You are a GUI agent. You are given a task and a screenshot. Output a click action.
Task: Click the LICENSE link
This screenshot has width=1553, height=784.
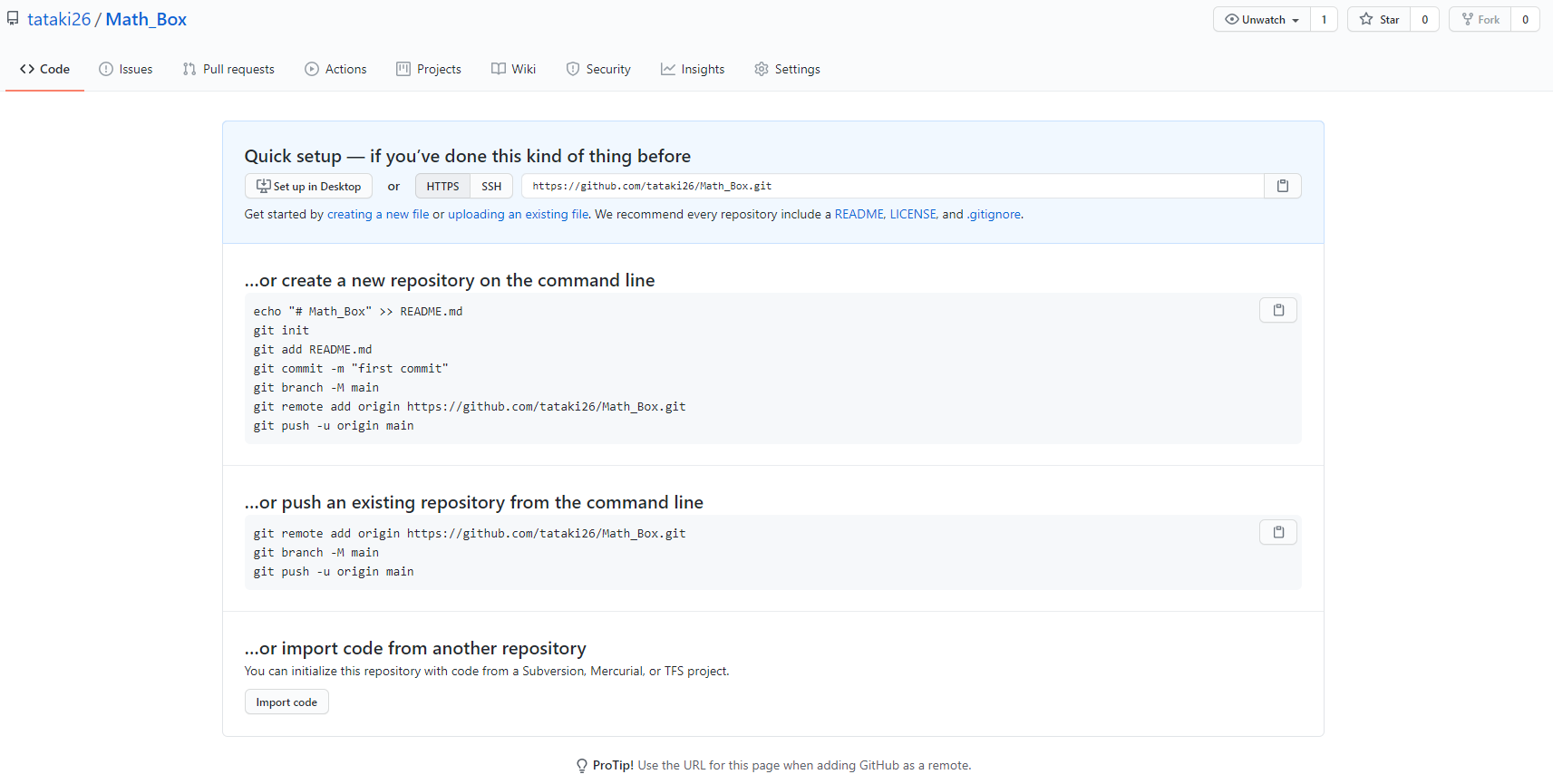pos(914,215)
